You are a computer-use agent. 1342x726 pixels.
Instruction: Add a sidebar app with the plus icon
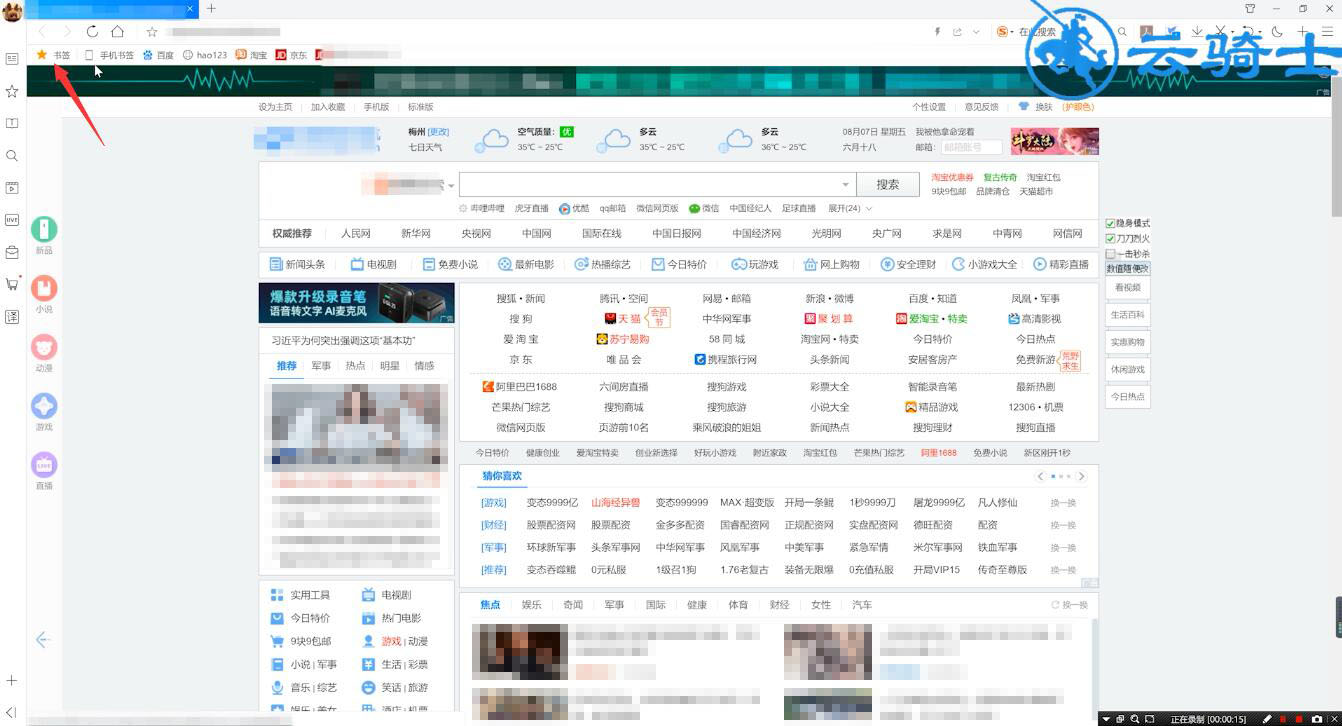click(x=12, y=680)
